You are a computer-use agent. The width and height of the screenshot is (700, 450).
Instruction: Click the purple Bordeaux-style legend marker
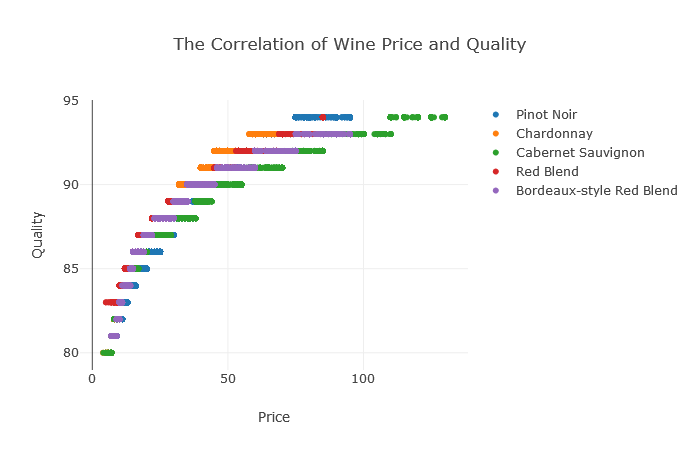pos(496,191)
